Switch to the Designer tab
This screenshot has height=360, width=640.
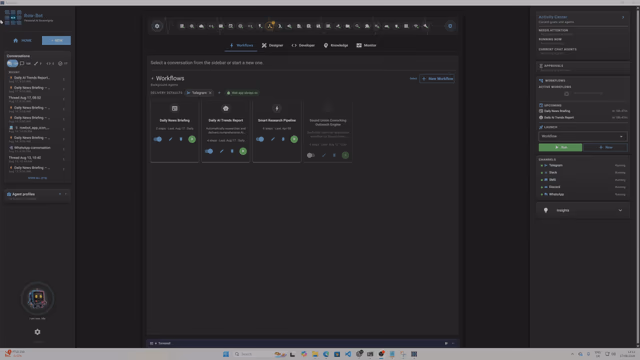tap(272, 45)
